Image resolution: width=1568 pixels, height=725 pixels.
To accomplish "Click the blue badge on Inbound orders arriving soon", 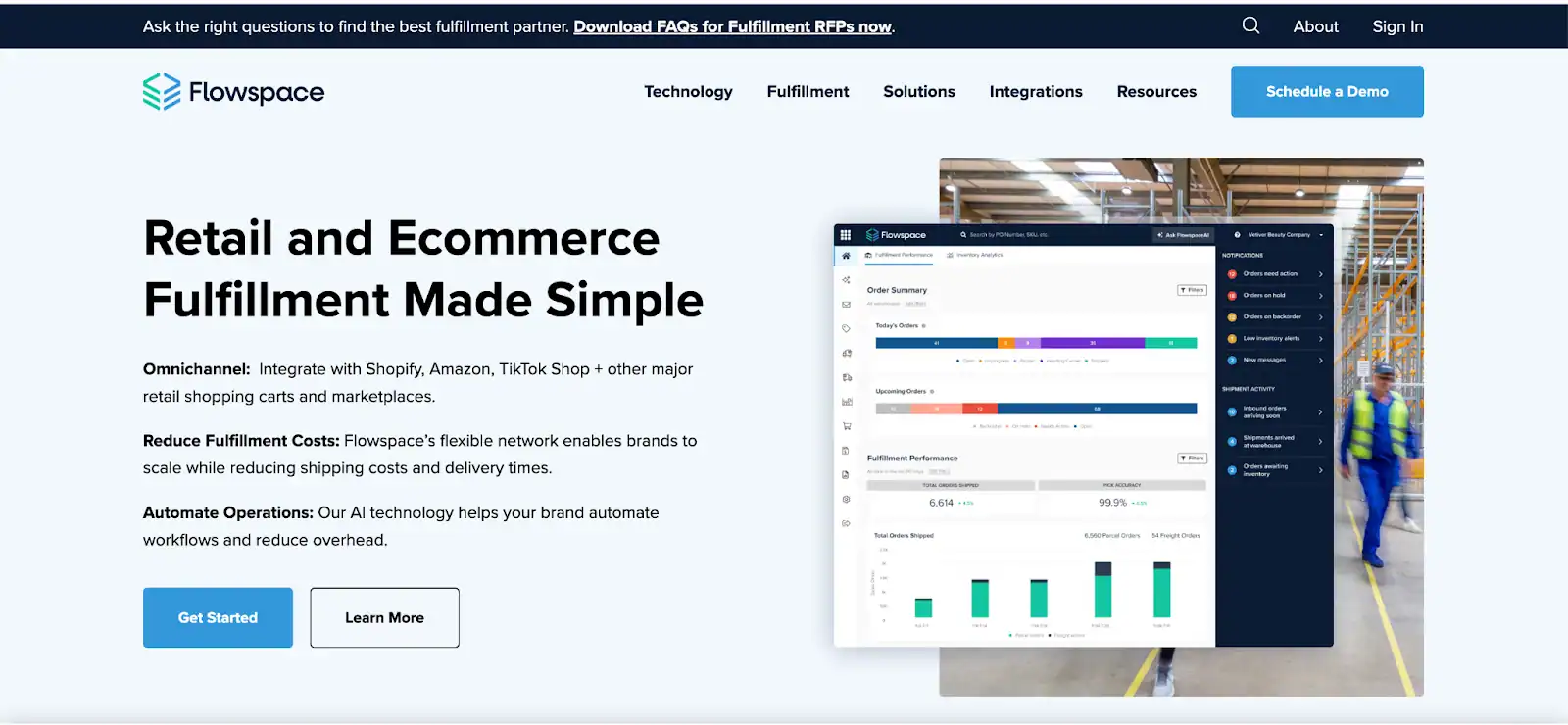I will pos(1232,412).
